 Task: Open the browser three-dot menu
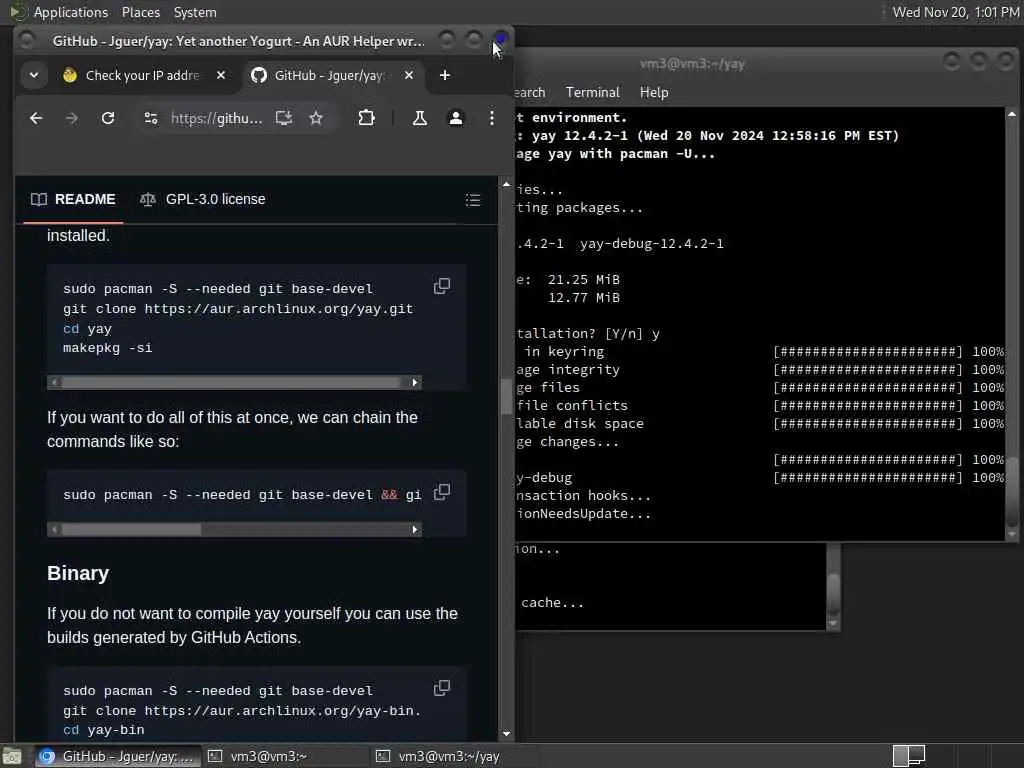click(492, 118)
